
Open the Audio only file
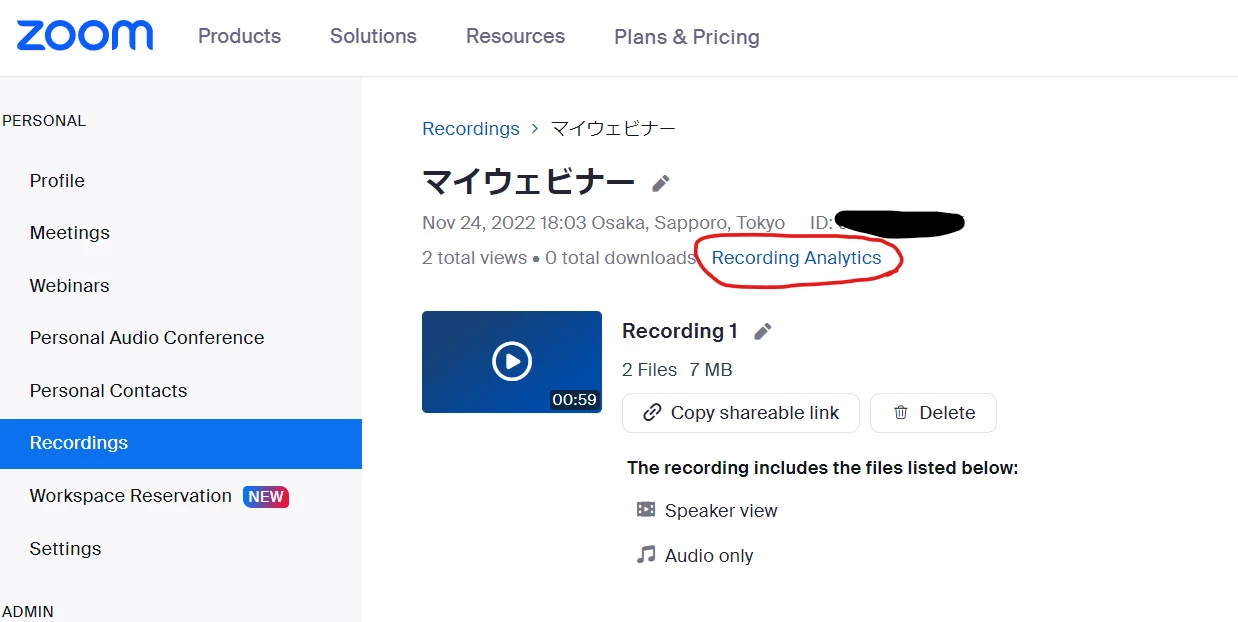pyautogui.click(x=709, y=556)
